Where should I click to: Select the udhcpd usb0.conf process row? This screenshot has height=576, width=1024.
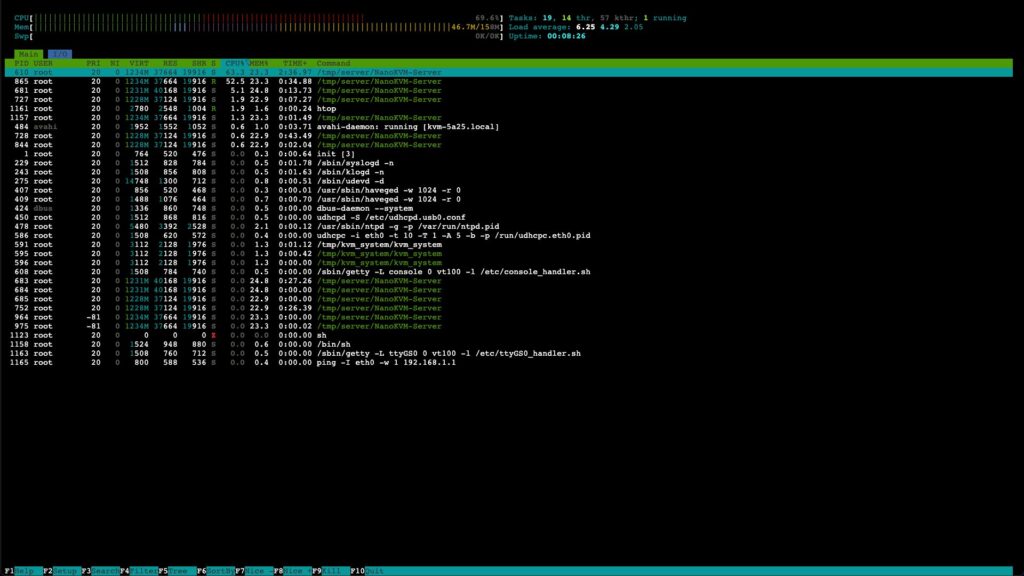[509, 217]
